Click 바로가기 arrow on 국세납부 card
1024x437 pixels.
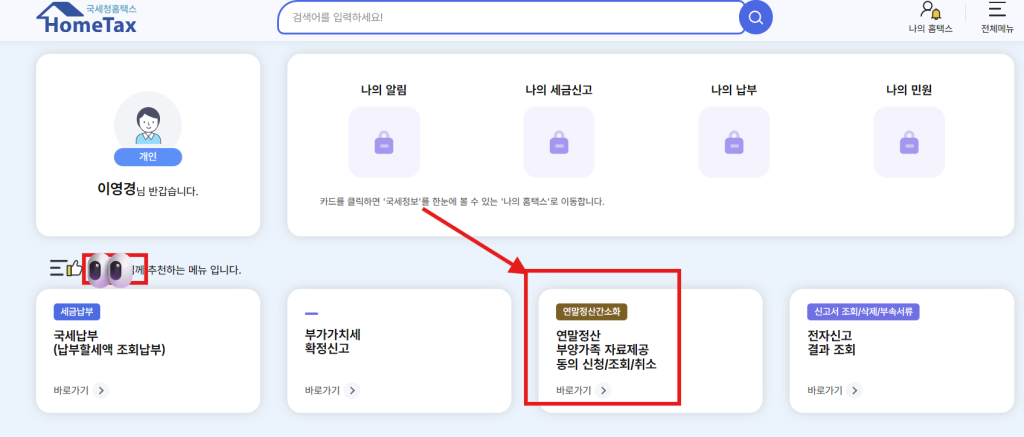click(101, 390)
